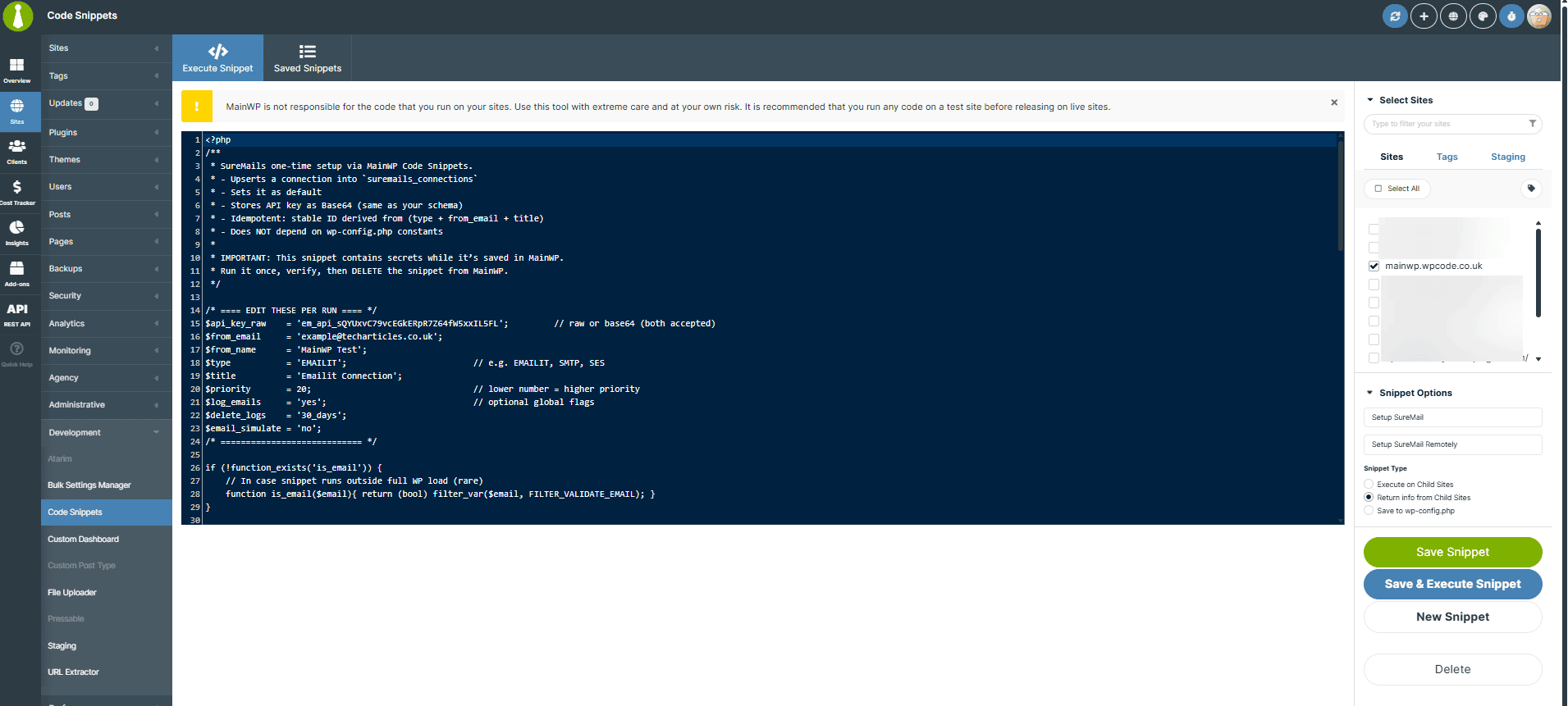Image resolution: width=1568 pixels, height=706 pixels.
Task: Click the New Snippet button
Action: tap(1452, 617)
